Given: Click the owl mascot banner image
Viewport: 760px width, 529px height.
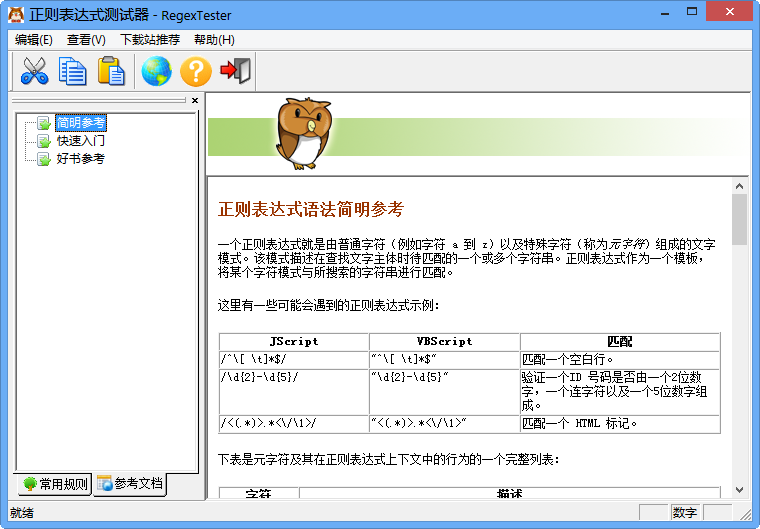Looking at the screenshot, I should pyautogui.click(x=304, y=133).
